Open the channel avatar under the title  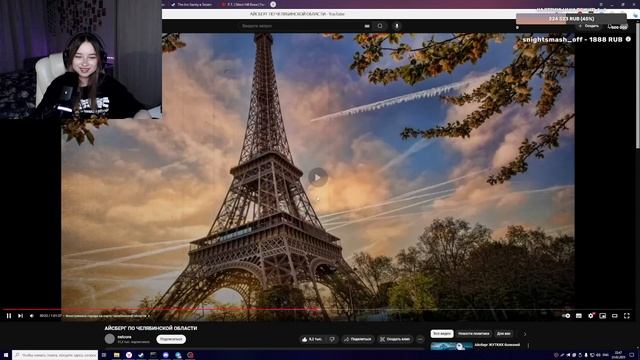point(109,339)
